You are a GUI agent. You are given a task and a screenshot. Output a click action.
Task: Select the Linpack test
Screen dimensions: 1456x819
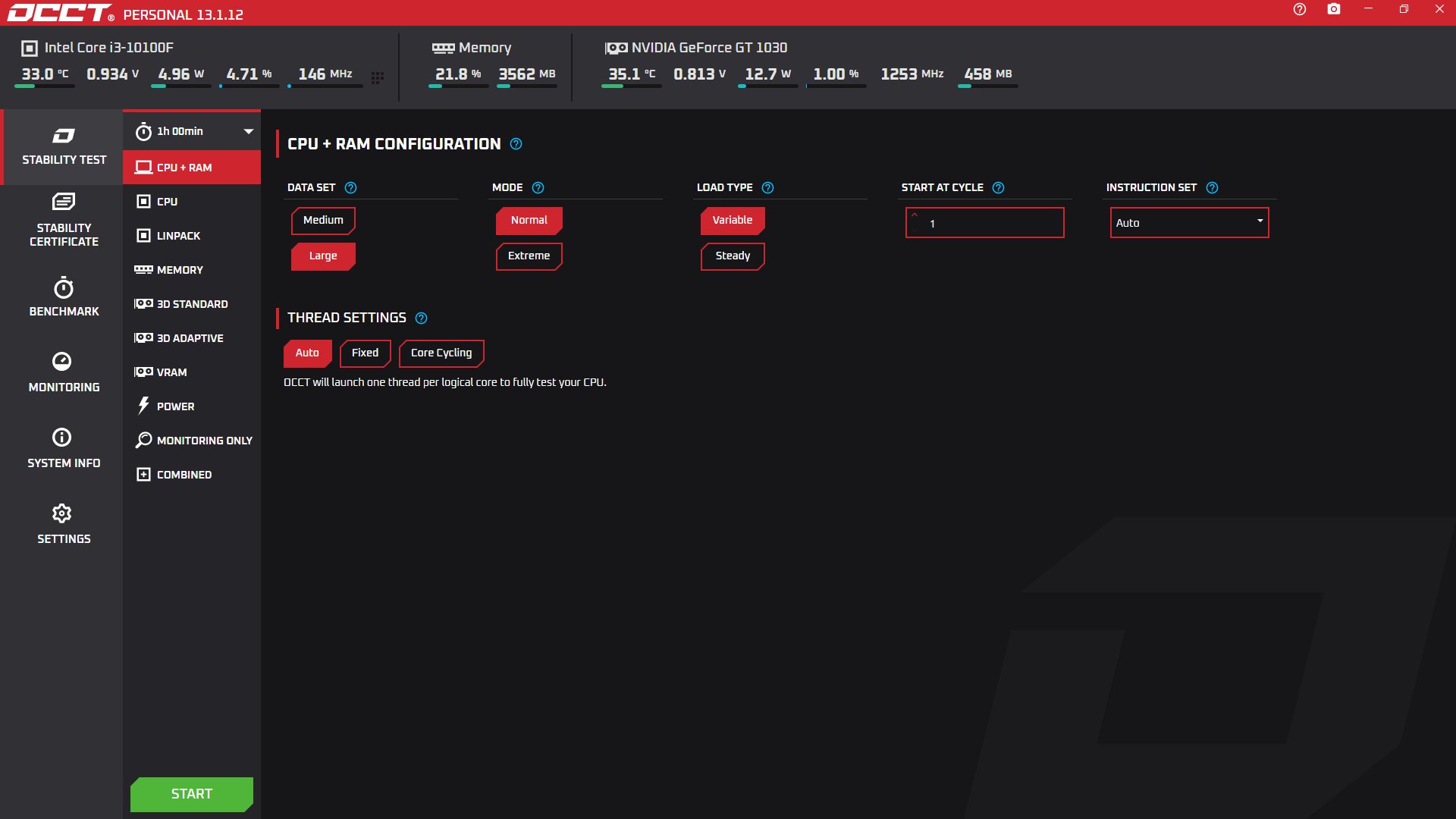coord(178,236)
